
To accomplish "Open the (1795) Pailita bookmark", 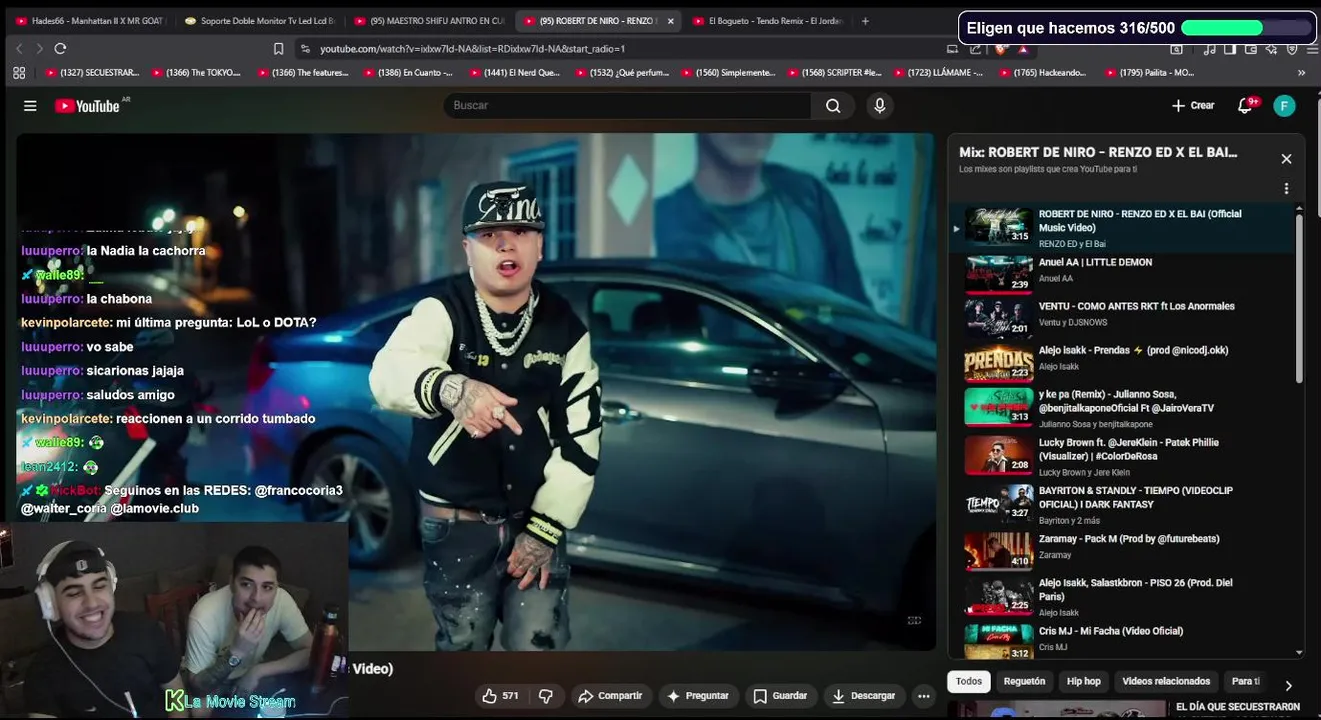I will [x=1151, y=73].
